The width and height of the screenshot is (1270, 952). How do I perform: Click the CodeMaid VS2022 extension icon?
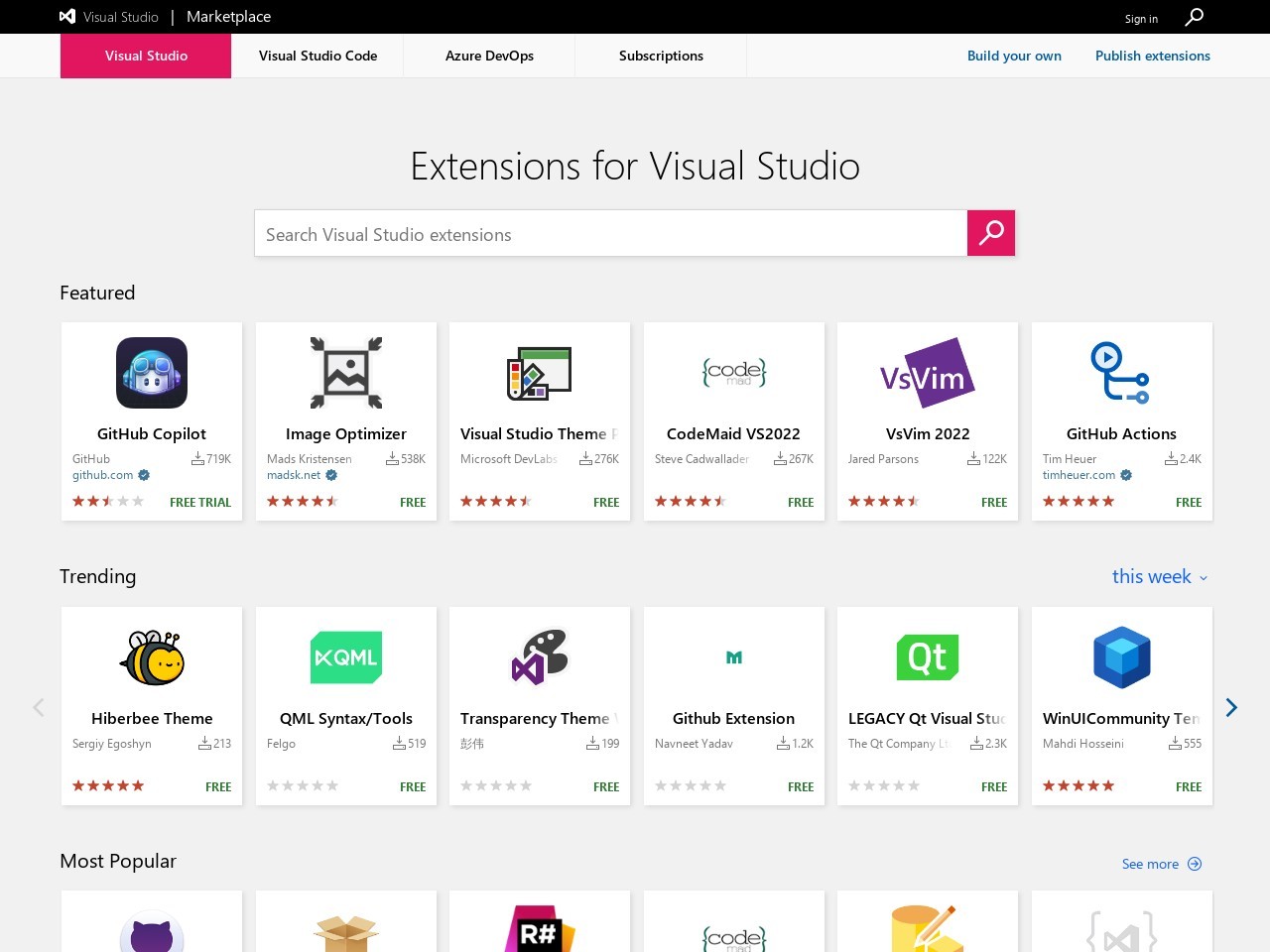coord(733,373)
